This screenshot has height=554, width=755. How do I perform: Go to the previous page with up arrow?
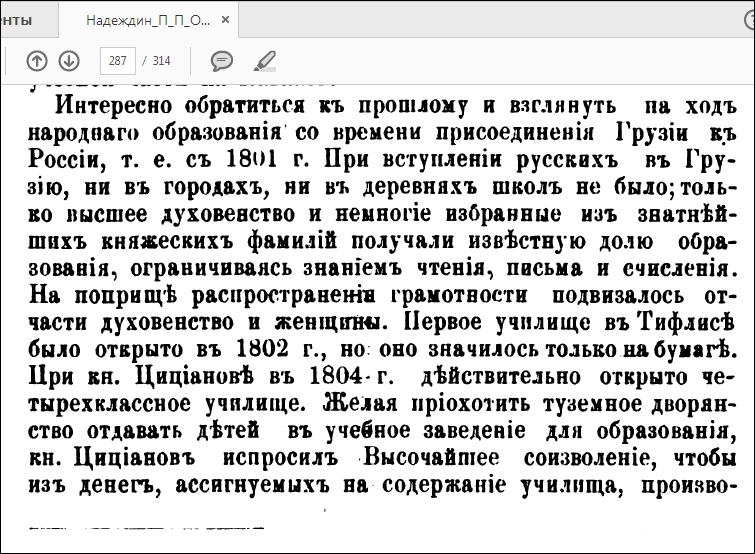(x=37, y=61)
